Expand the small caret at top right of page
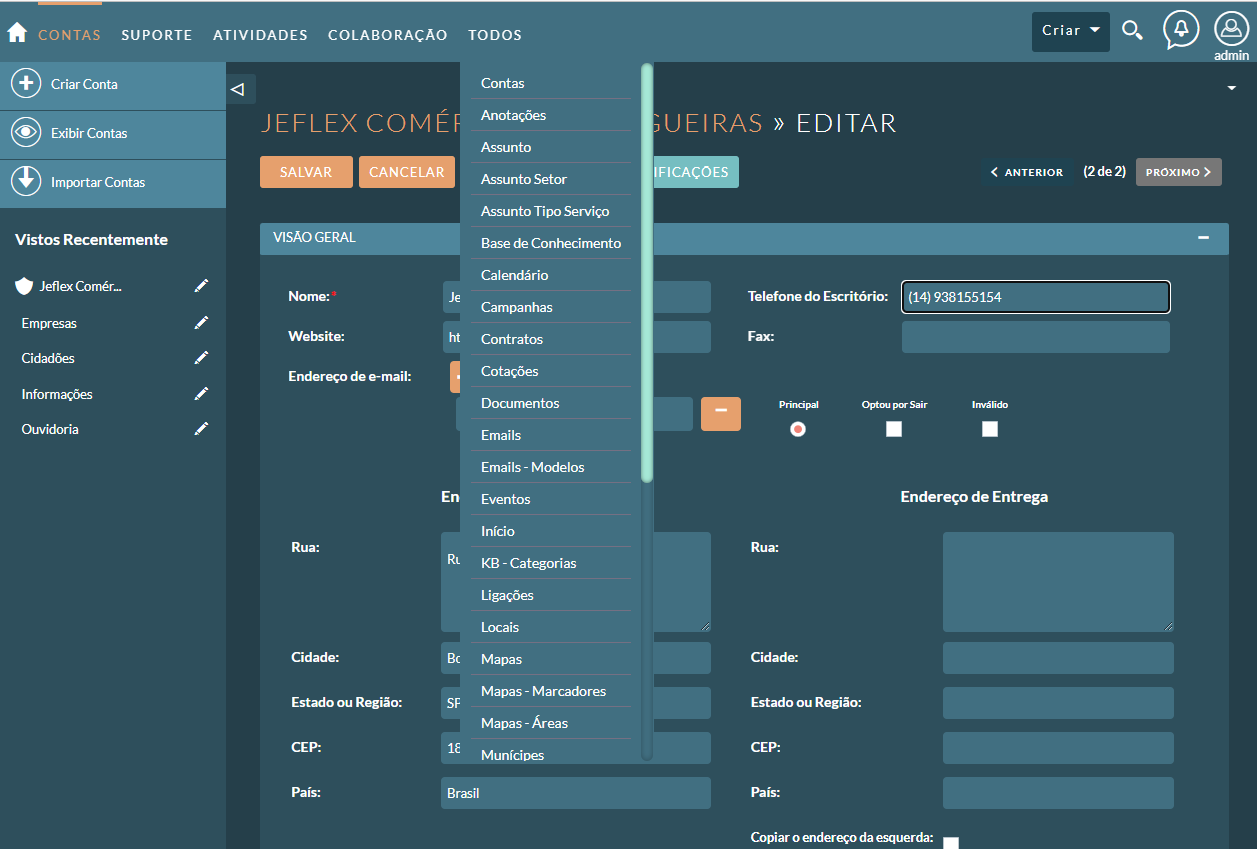 click(x=1231, y=89)
